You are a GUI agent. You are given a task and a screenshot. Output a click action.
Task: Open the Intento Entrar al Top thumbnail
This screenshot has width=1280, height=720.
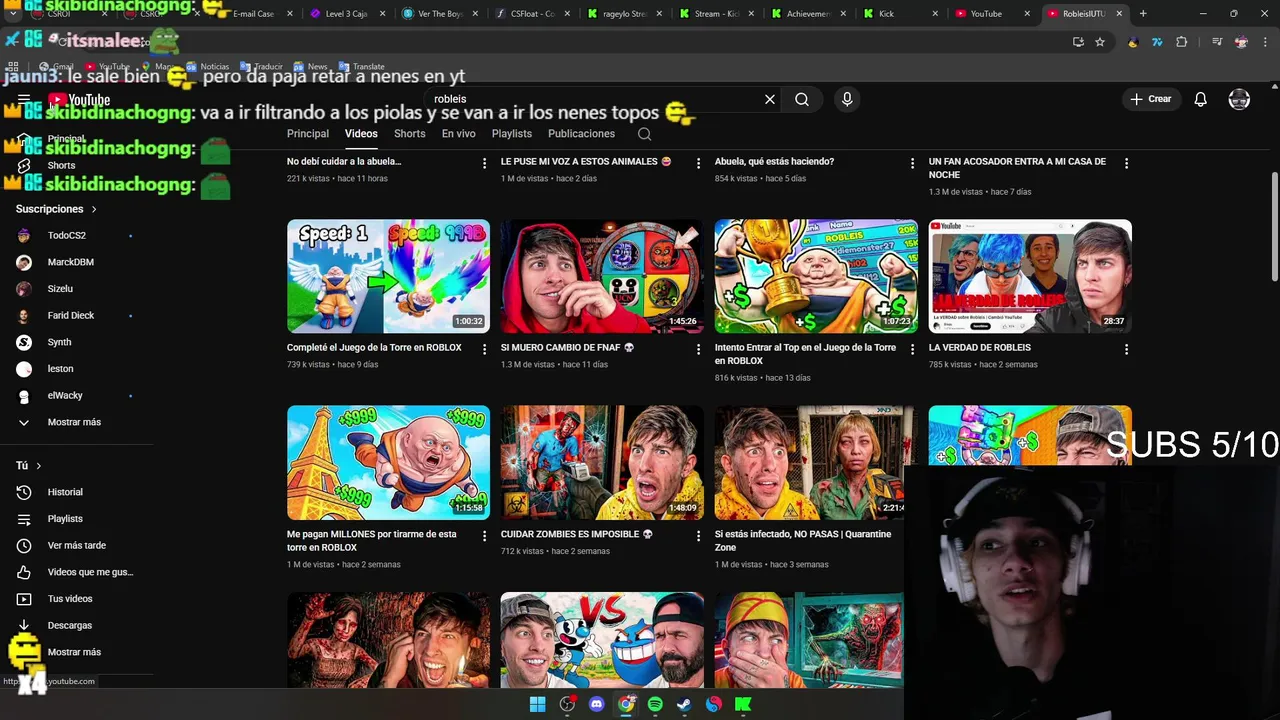coord(816,276)
